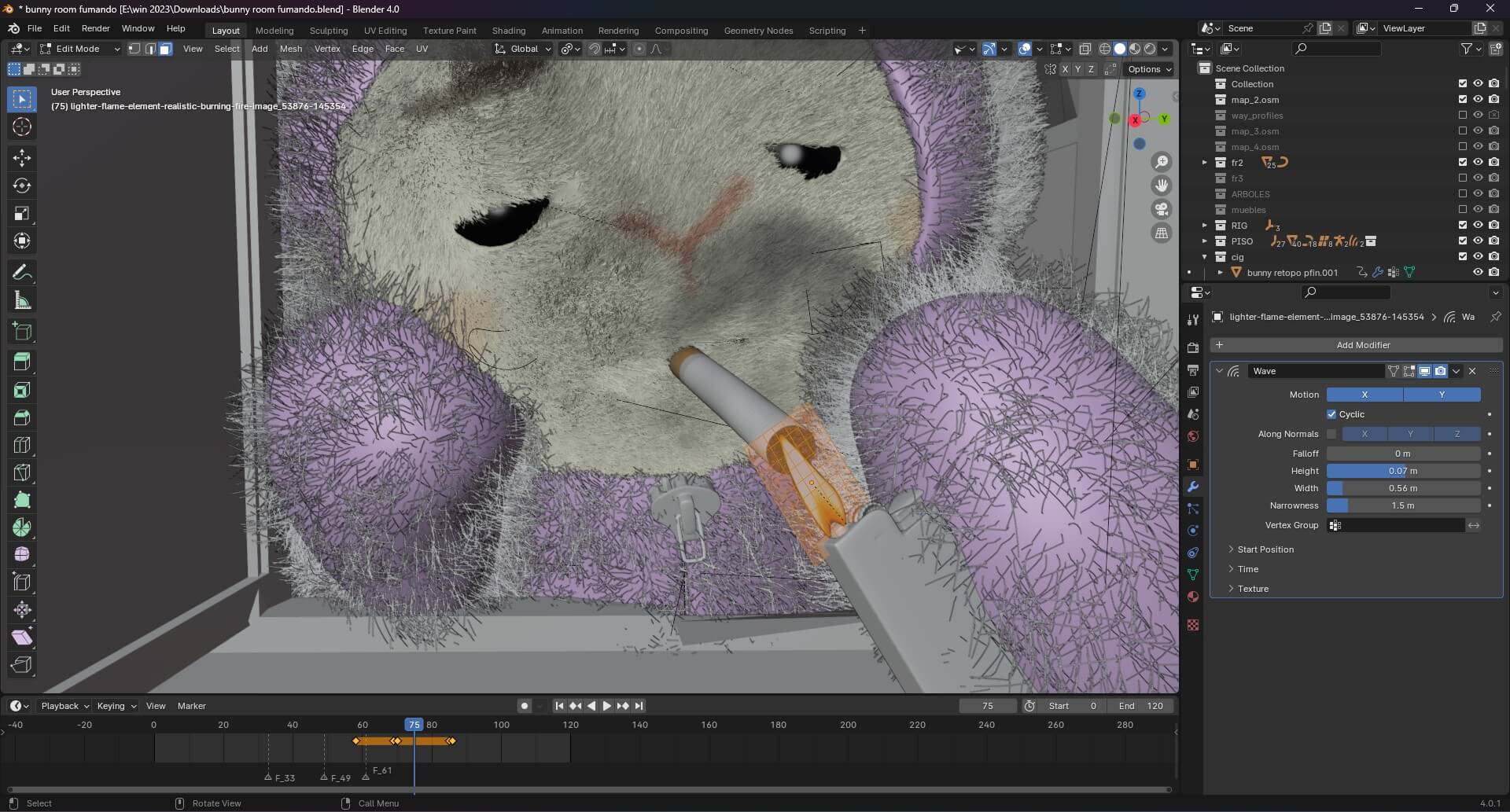The width and height of the screenshot is (1510, 812).
Task: Toggle camera view icon in viewport
Action: click(x=1162, y=209)
